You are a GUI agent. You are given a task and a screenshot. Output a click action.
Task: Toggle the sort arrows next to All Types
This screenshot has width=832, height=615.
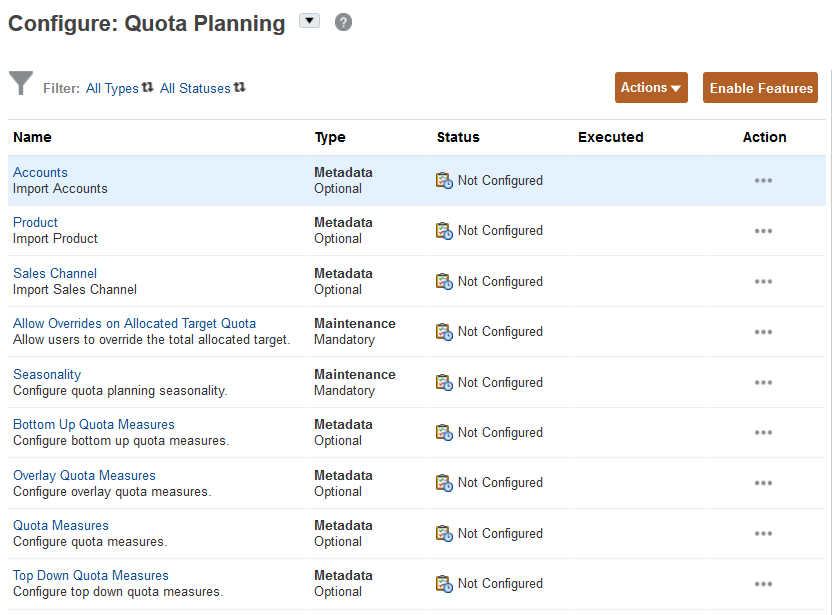[x=147, y=88]
